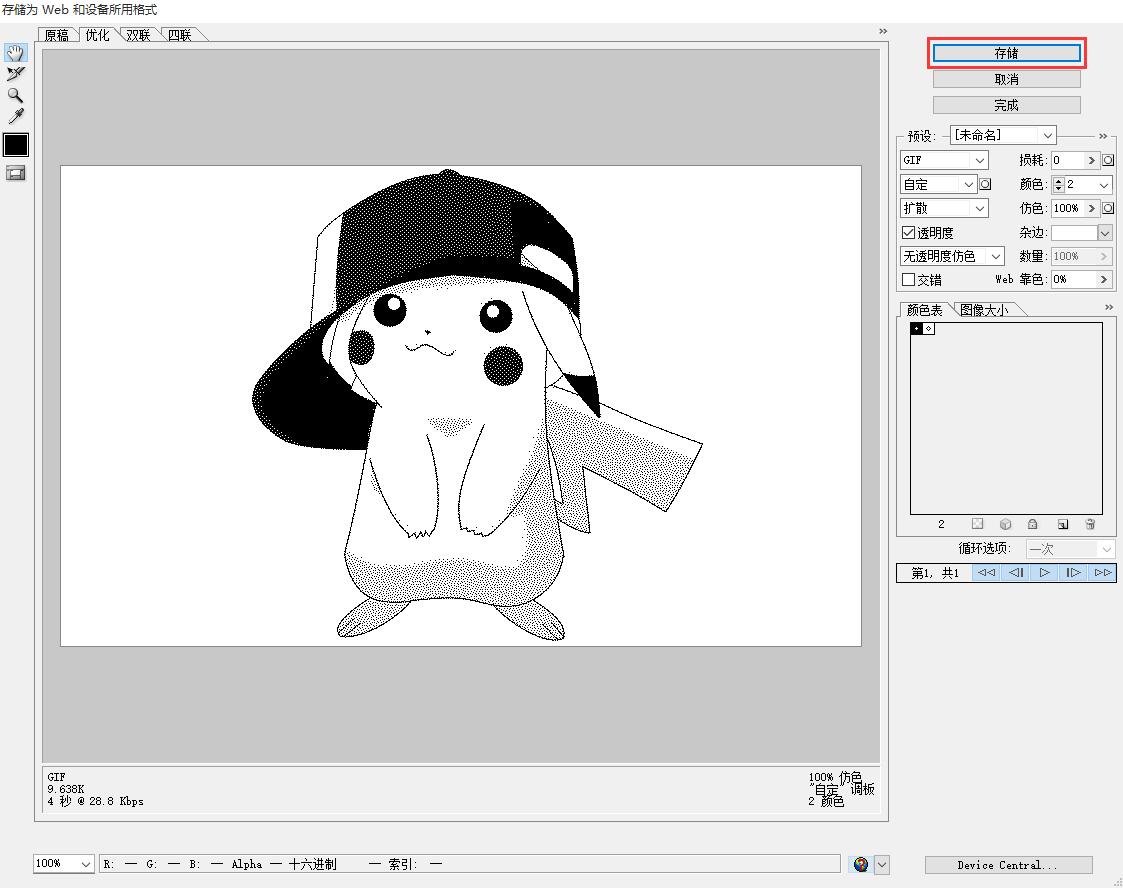1123x888 pixels.
Task: Add new color to color table icon
Action: (1063, 524)
